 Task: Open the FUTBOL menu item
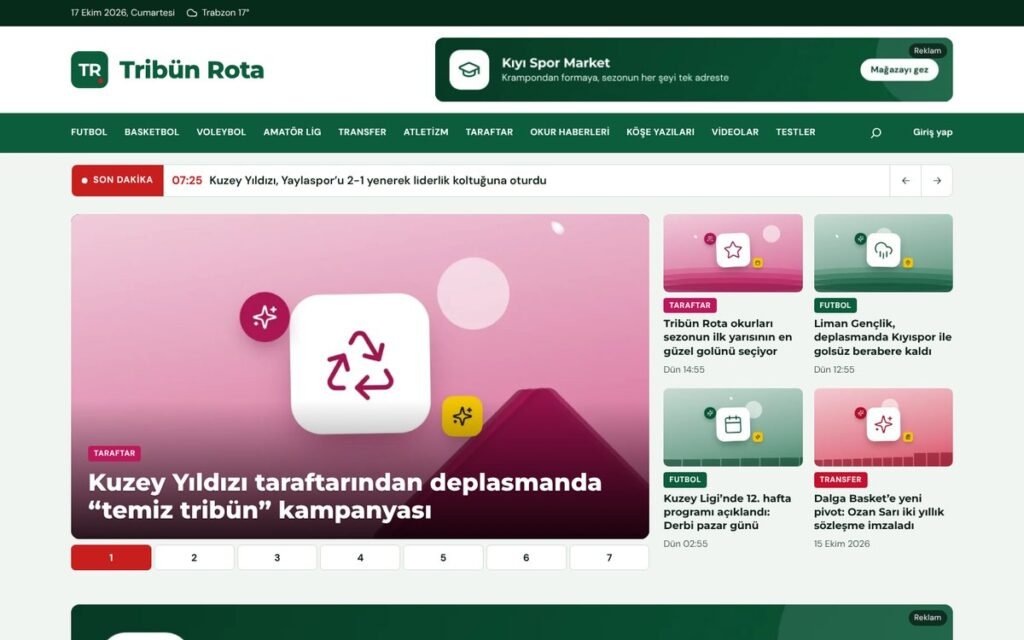coord(89,132)
